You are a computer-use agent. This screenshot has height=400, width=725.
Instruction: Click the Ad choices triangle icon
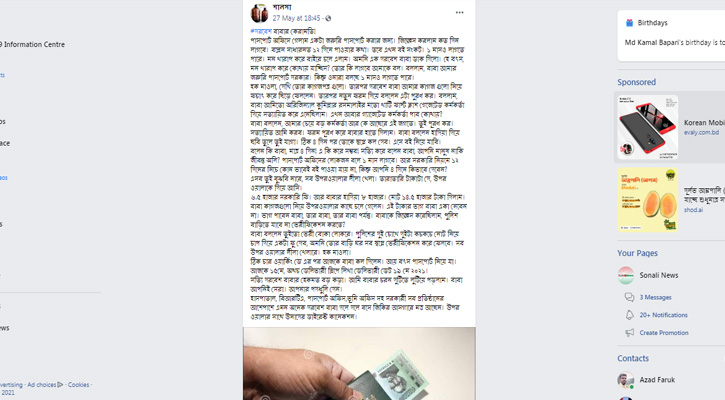pyautogui.click(x=60, y=384)
